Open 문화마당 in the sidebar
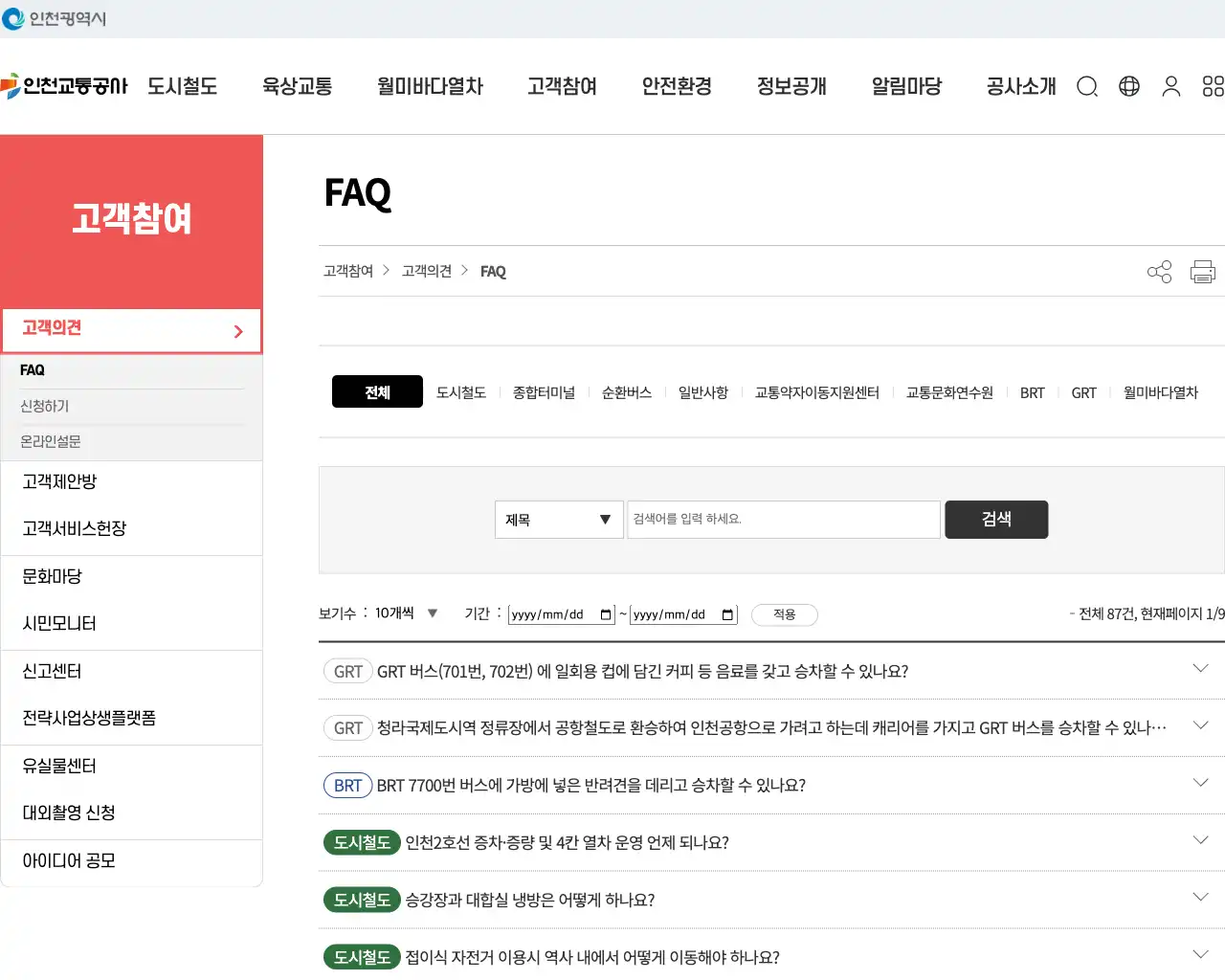 point(53,577)
